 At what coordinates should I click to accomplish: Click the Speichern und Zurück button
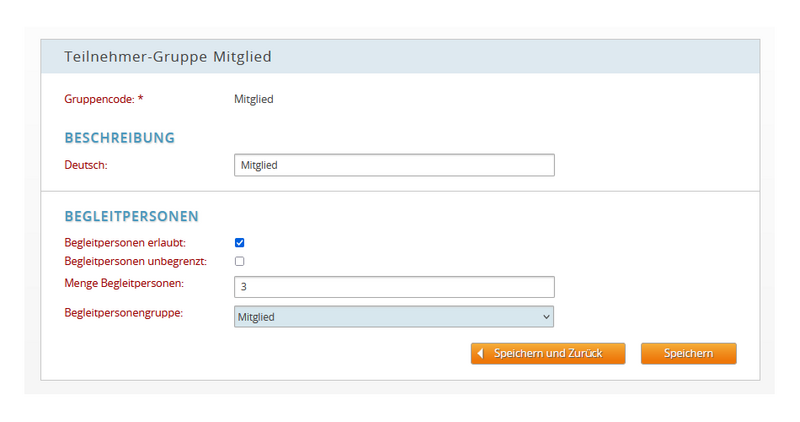548,354
